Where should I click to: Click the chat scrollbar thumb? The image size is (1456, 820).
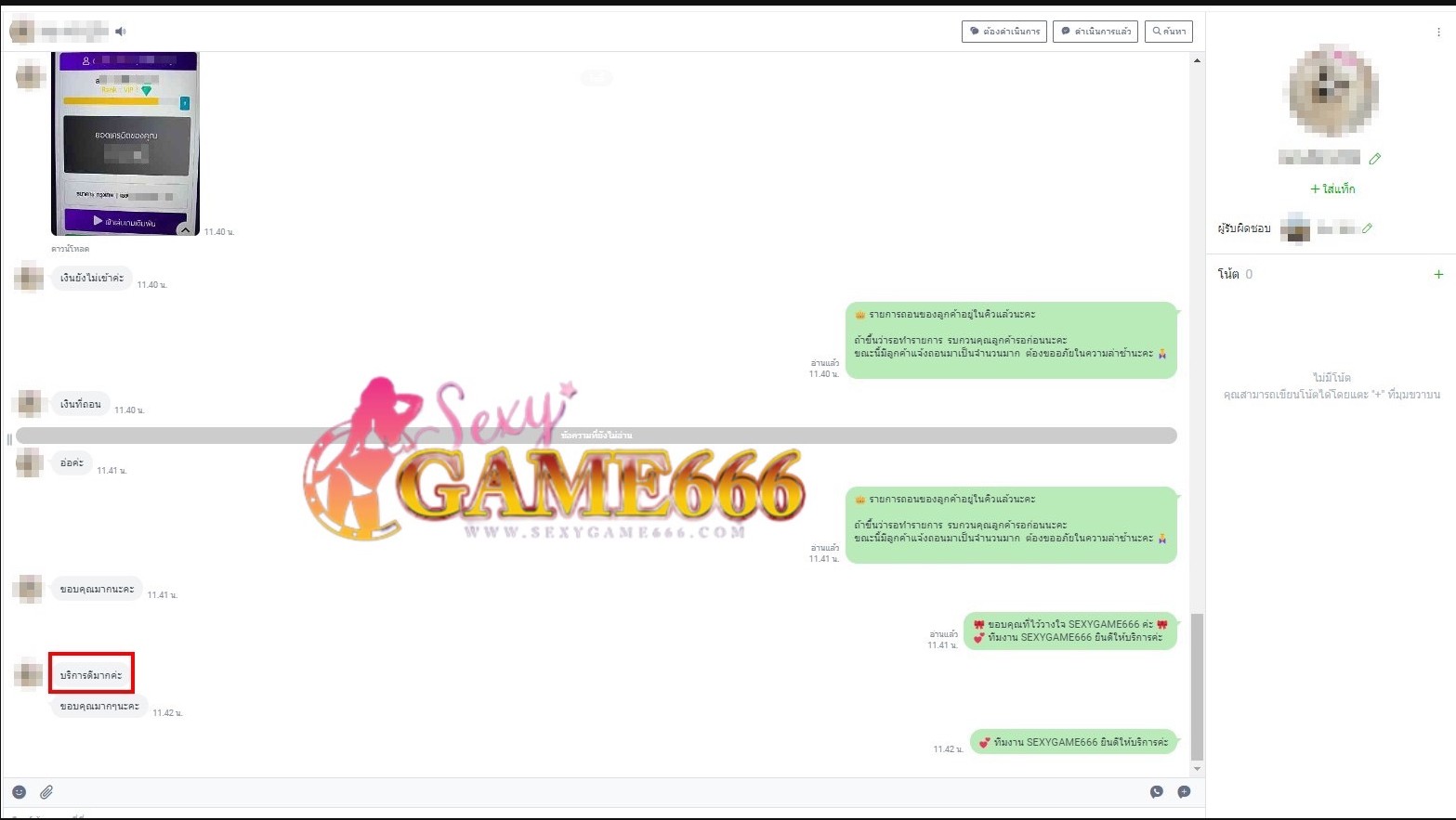tap(1197, 685)
